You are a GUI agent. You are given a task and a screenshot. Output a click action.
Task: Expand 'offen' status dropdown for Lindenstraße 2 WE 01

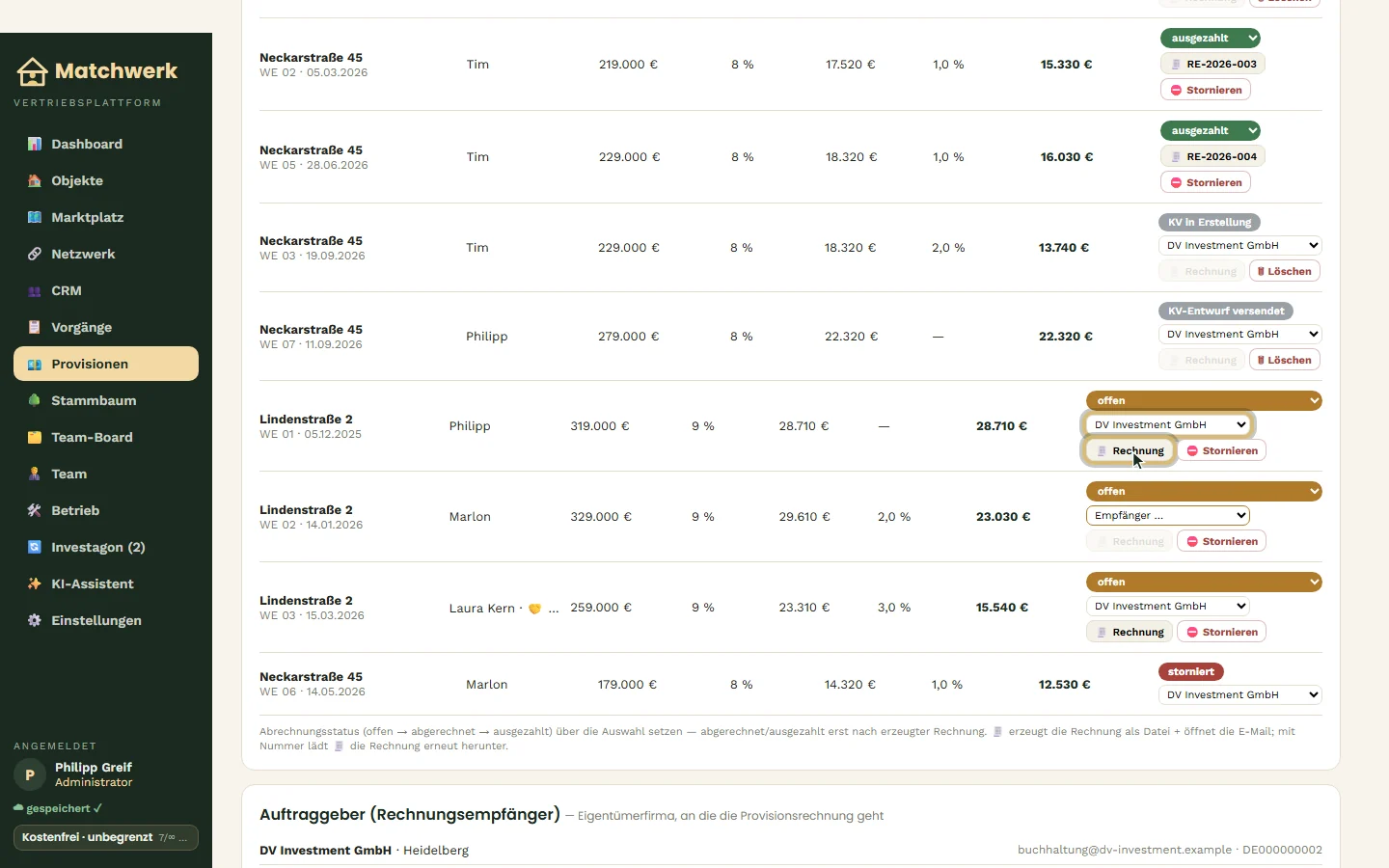point(1204,400)
